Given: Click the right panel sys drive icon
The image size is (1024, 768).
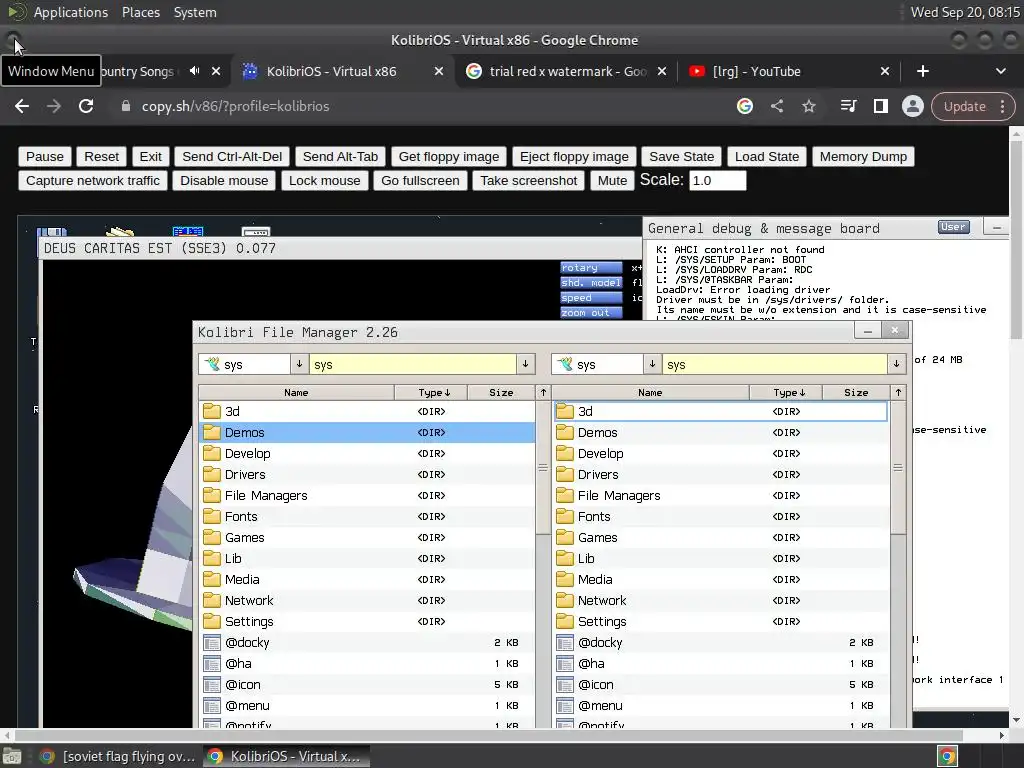Looking at the screenshot, I should (566, 364).
